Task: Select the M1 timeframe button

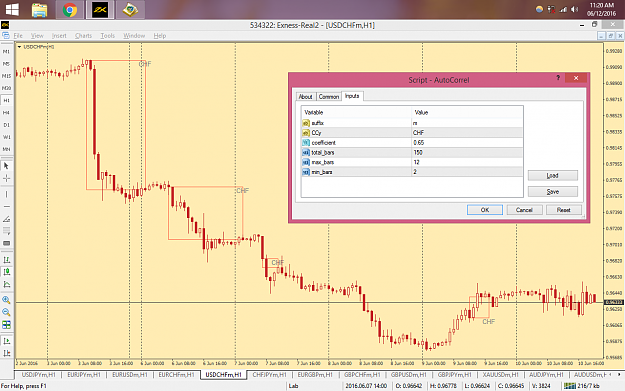Action: tap(6, 51)
